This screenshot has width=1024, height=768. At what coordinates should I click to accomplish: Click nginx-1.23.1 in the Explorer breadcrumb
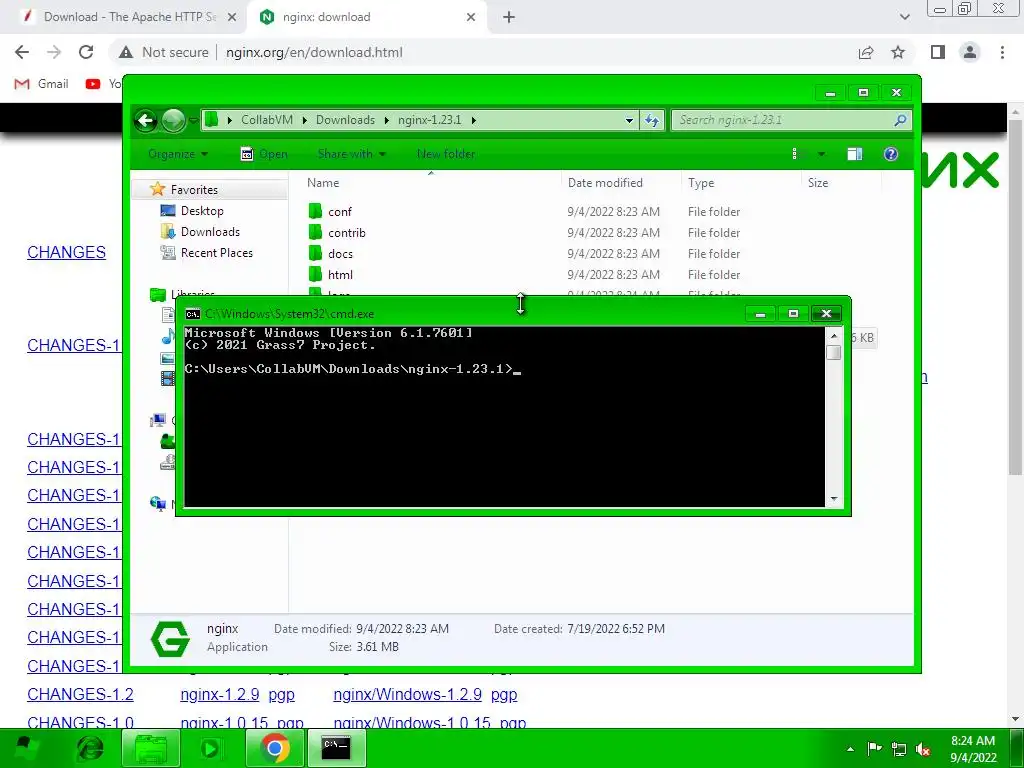[x=430, y=120]
